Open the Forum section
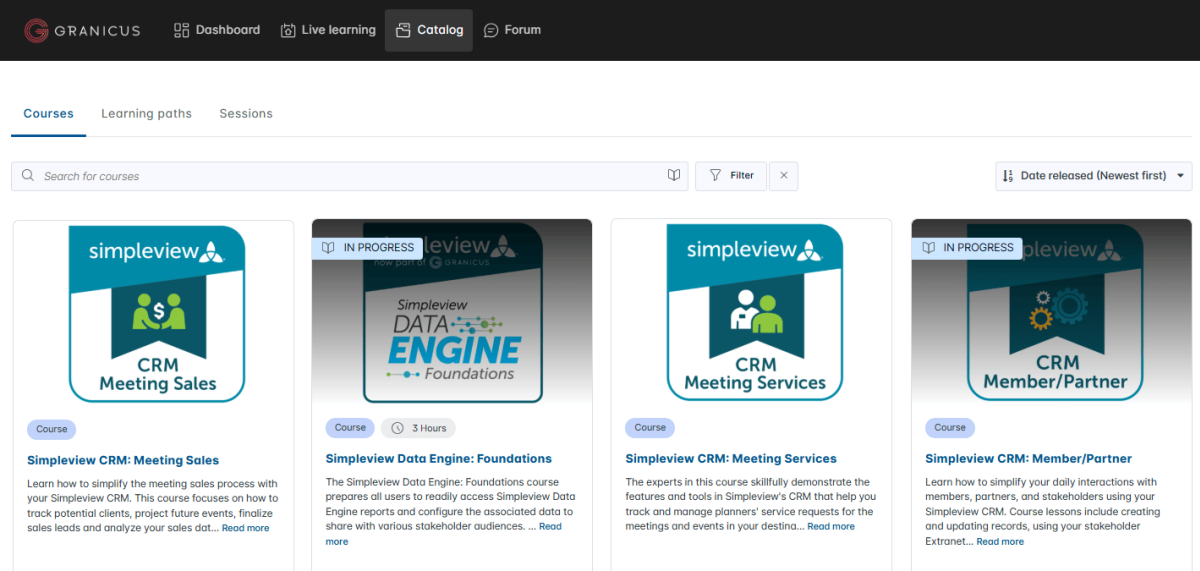Screen dimensions: 1200x571 512,30
